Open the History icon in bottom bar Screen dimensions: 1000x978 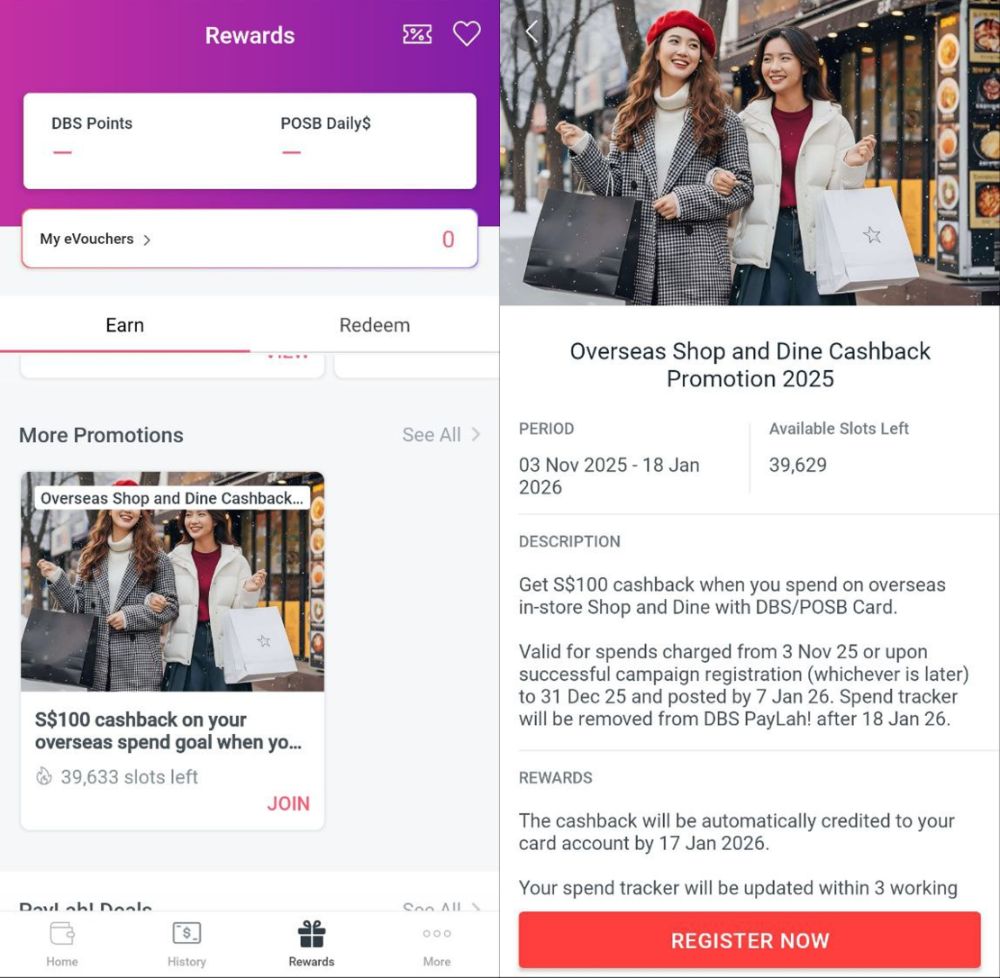186,933
